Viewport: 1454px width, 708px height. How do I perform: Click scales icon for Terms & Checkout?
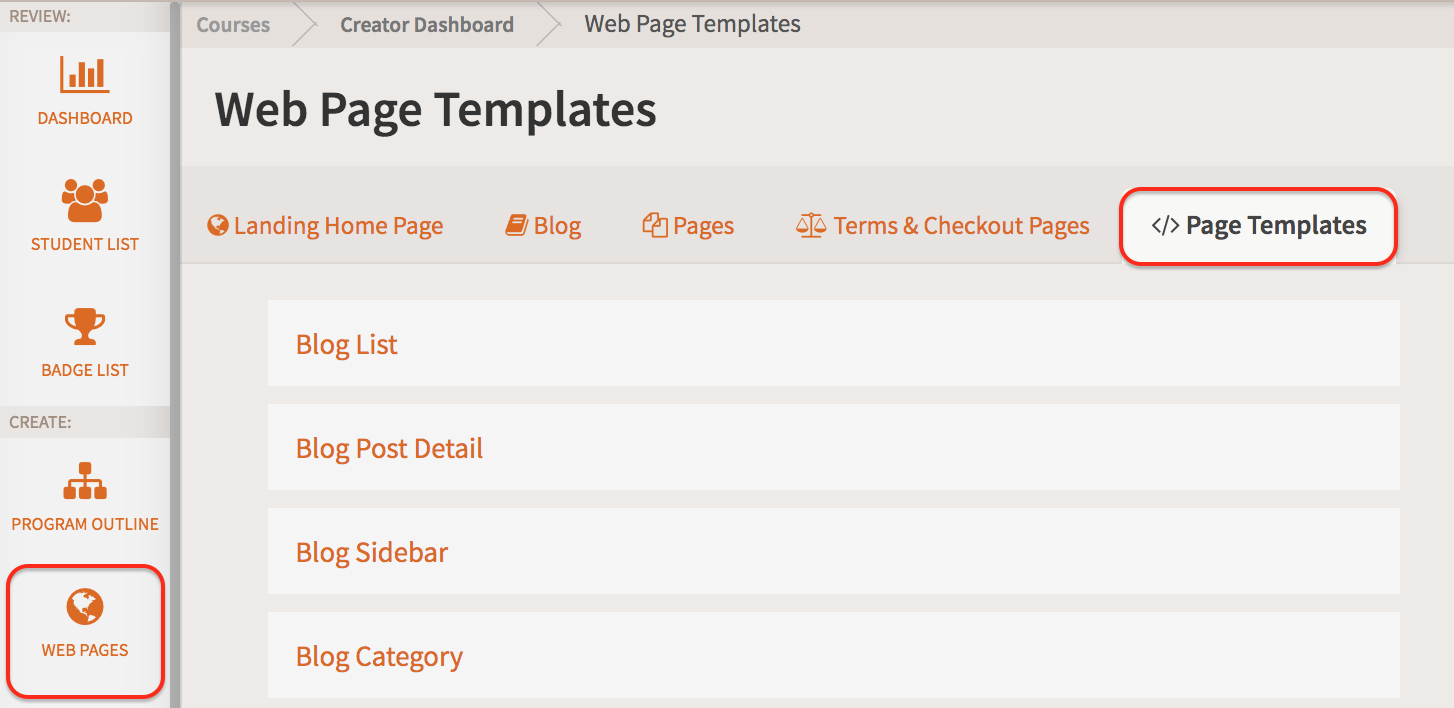pyautogui.click(x=811, y=225)
